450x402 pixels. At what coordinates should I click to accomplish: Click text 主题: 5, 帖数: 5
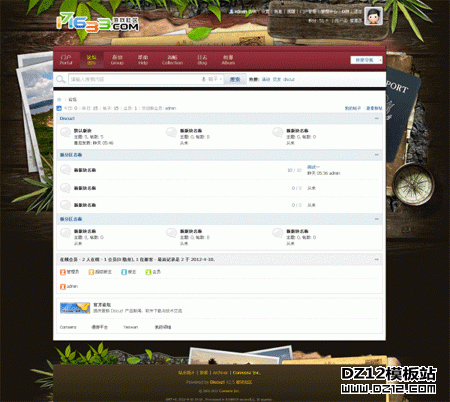[89, 137]
